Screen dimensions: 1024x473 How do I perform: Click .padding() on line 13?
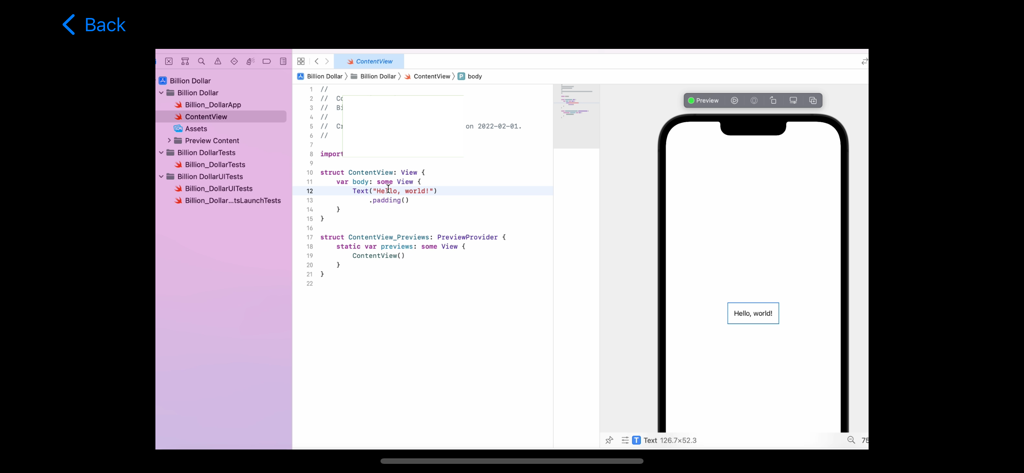[389, 201]
